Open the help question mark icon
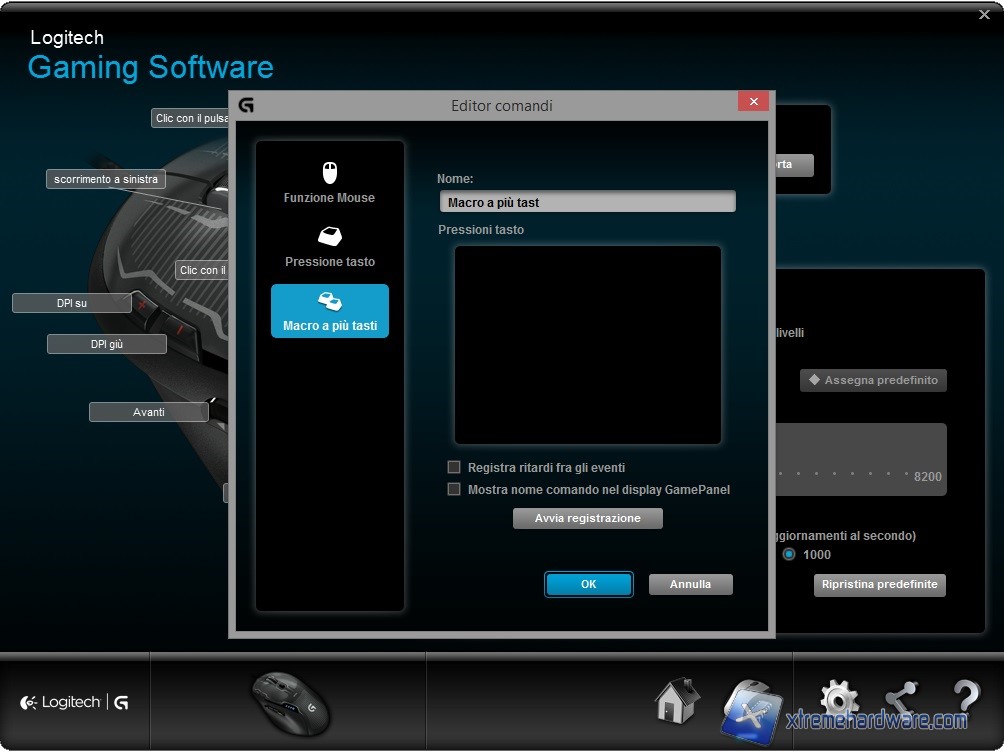The height and width of the screenshot is (753, 1004). pyautogui.click(x=965, y=701)
